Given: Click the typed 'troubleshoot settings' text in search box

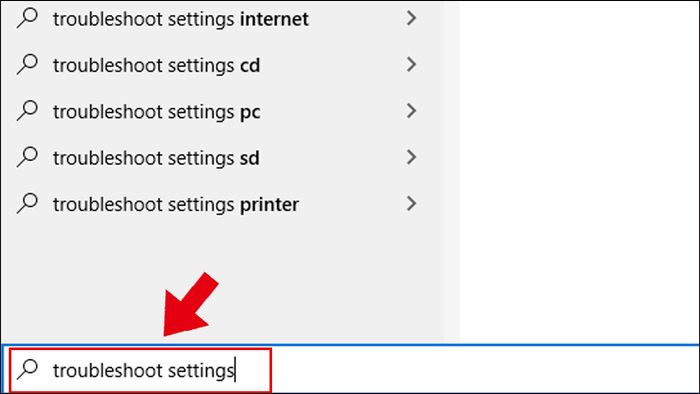Looking at the screenshot, I should click(x=143, y=371).
